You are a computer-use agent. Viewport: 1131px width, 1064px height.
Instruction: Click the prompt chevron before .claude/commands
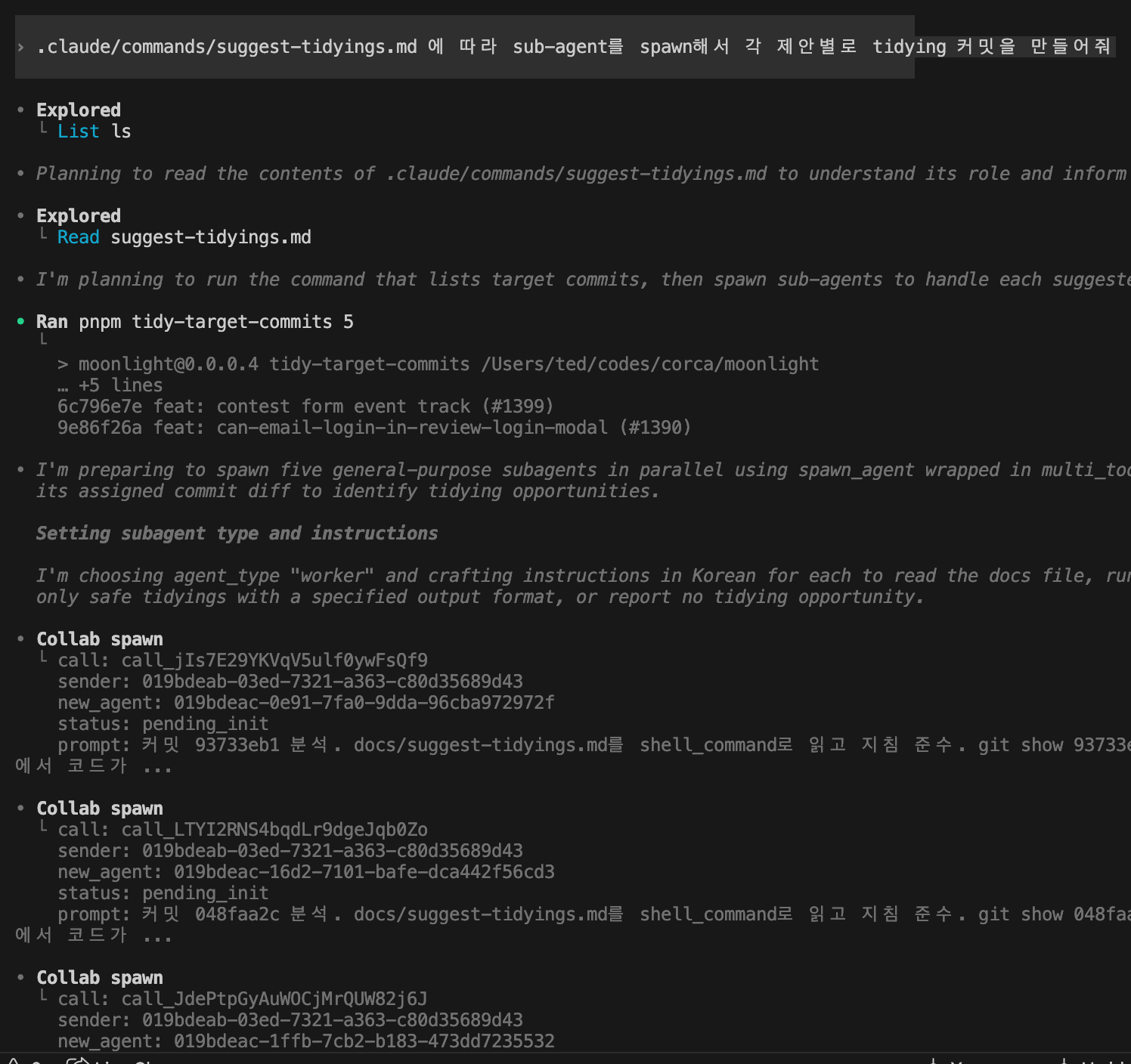click(x=20, y=47)
